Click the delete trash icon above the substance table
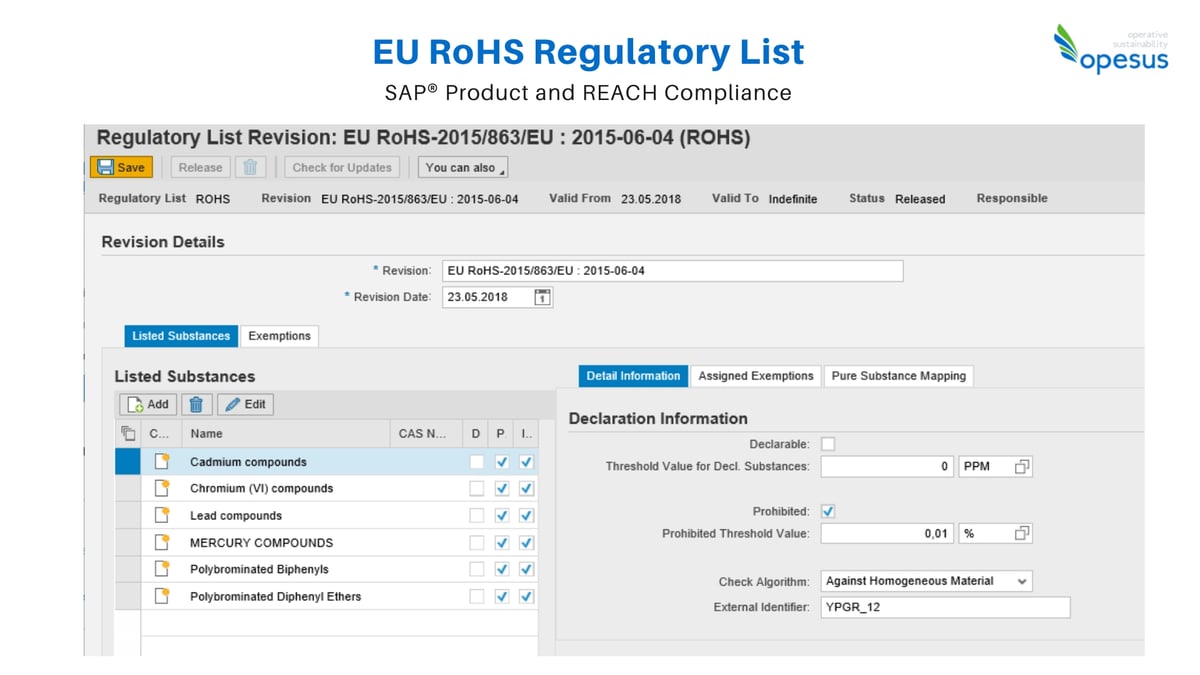Screen dimensions: 1200x675 196,404
